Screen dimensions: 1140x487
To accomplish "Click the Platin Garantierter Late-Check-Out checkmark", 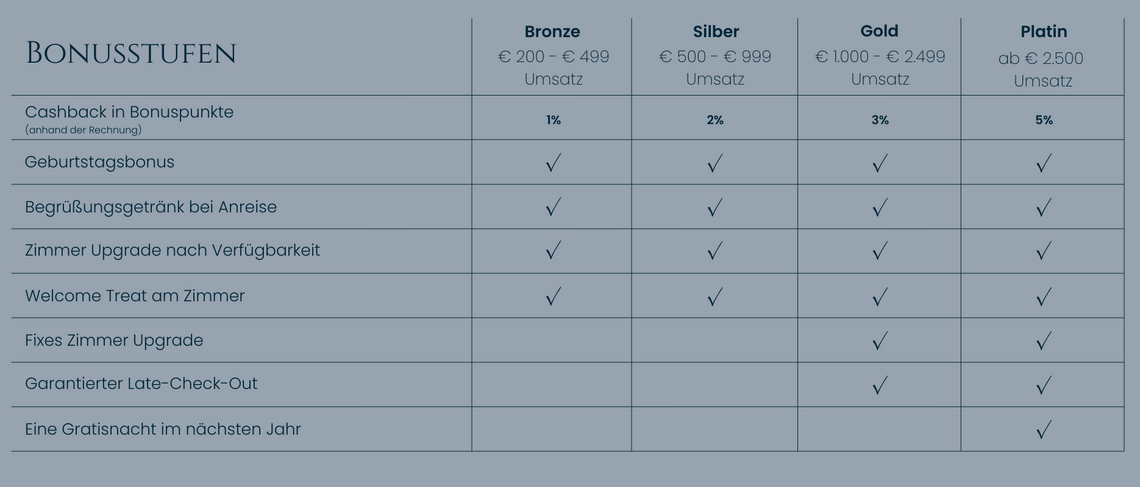I will pyautogui.click(x=1043, y=385).
